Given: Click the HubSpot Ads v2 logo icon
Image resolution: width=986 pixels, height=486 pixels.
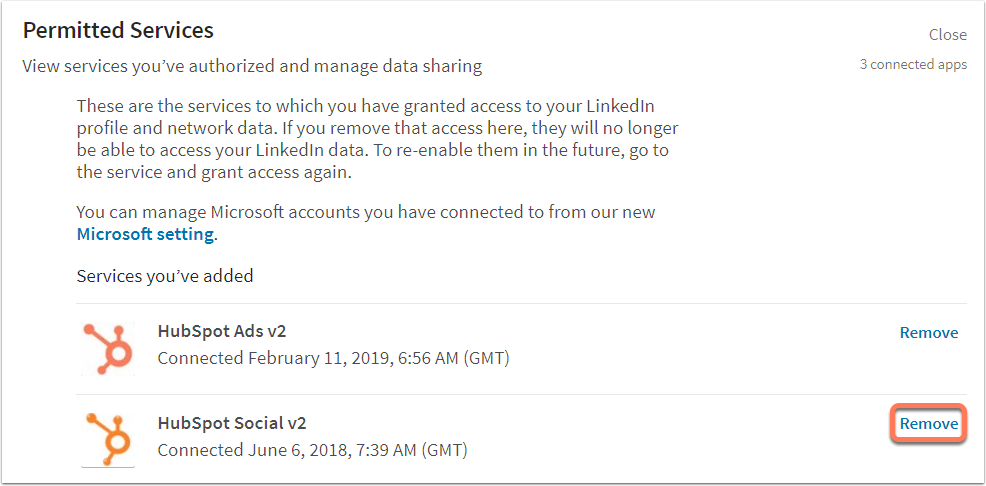Looking at the screenshot, I should 108,347.
